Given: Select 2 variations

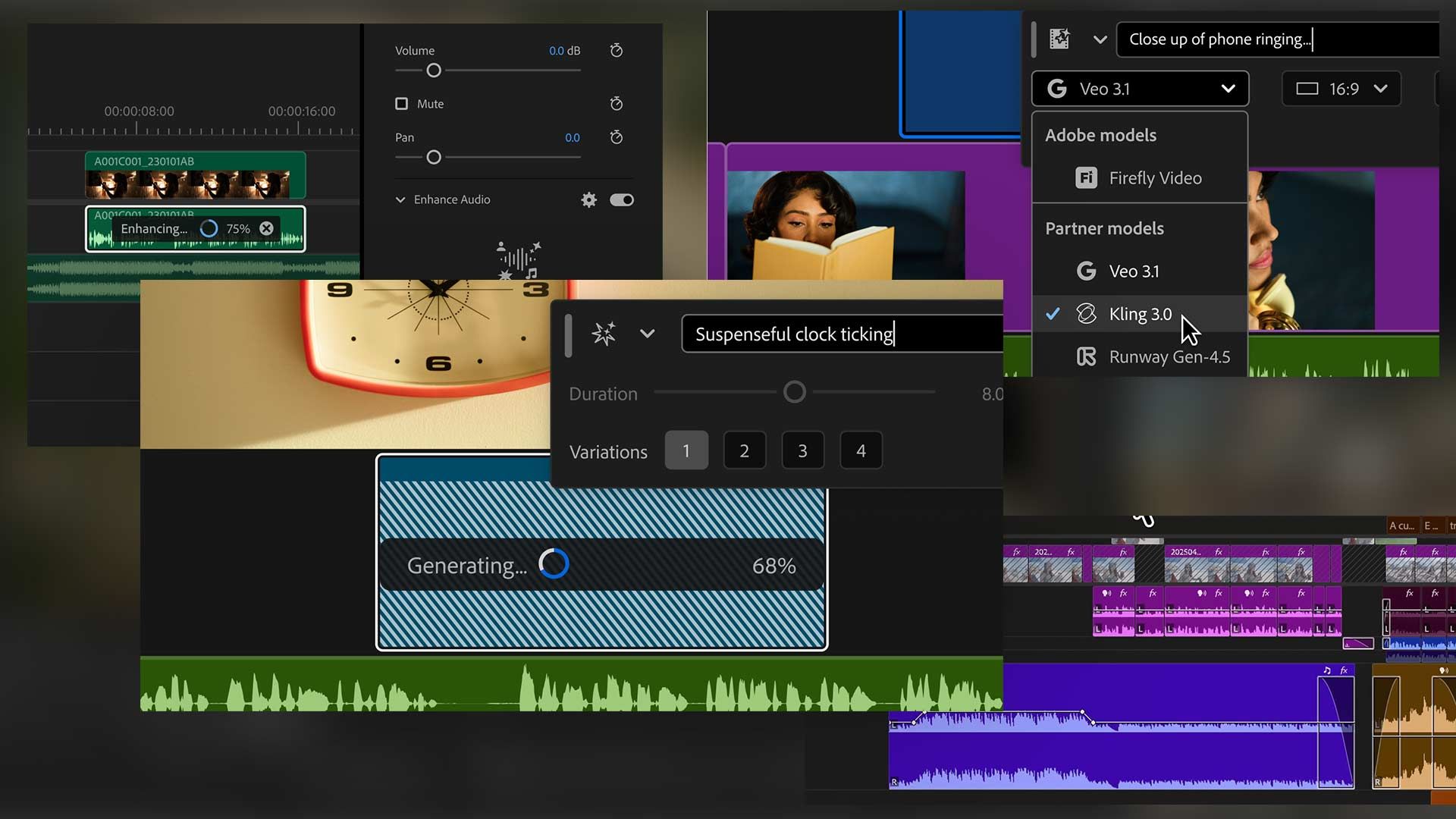Looking at the screenshot, I should click(745, 450).
